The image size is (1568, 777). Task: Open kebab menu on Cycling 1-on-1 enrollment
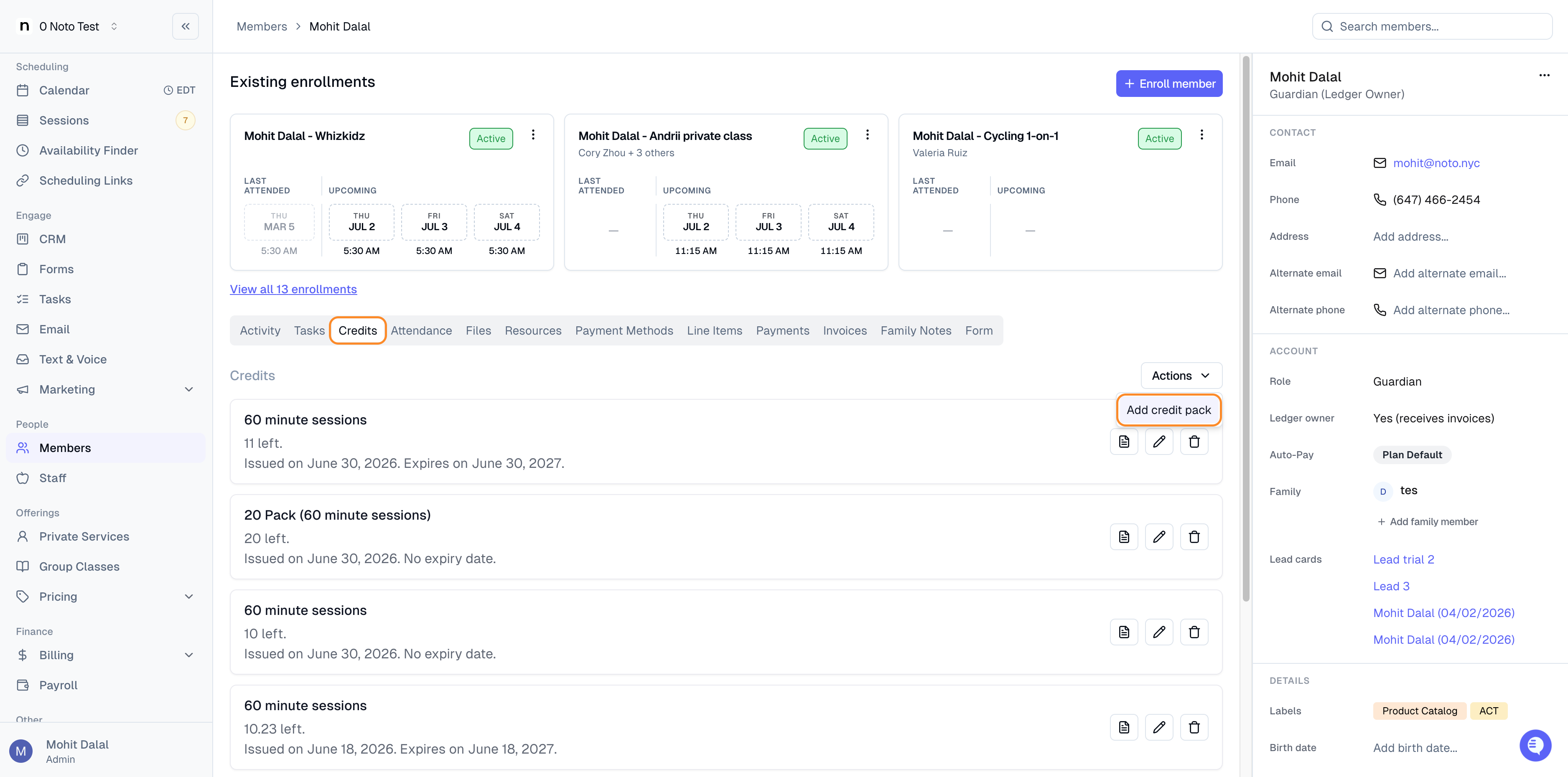click(1201, 135)
